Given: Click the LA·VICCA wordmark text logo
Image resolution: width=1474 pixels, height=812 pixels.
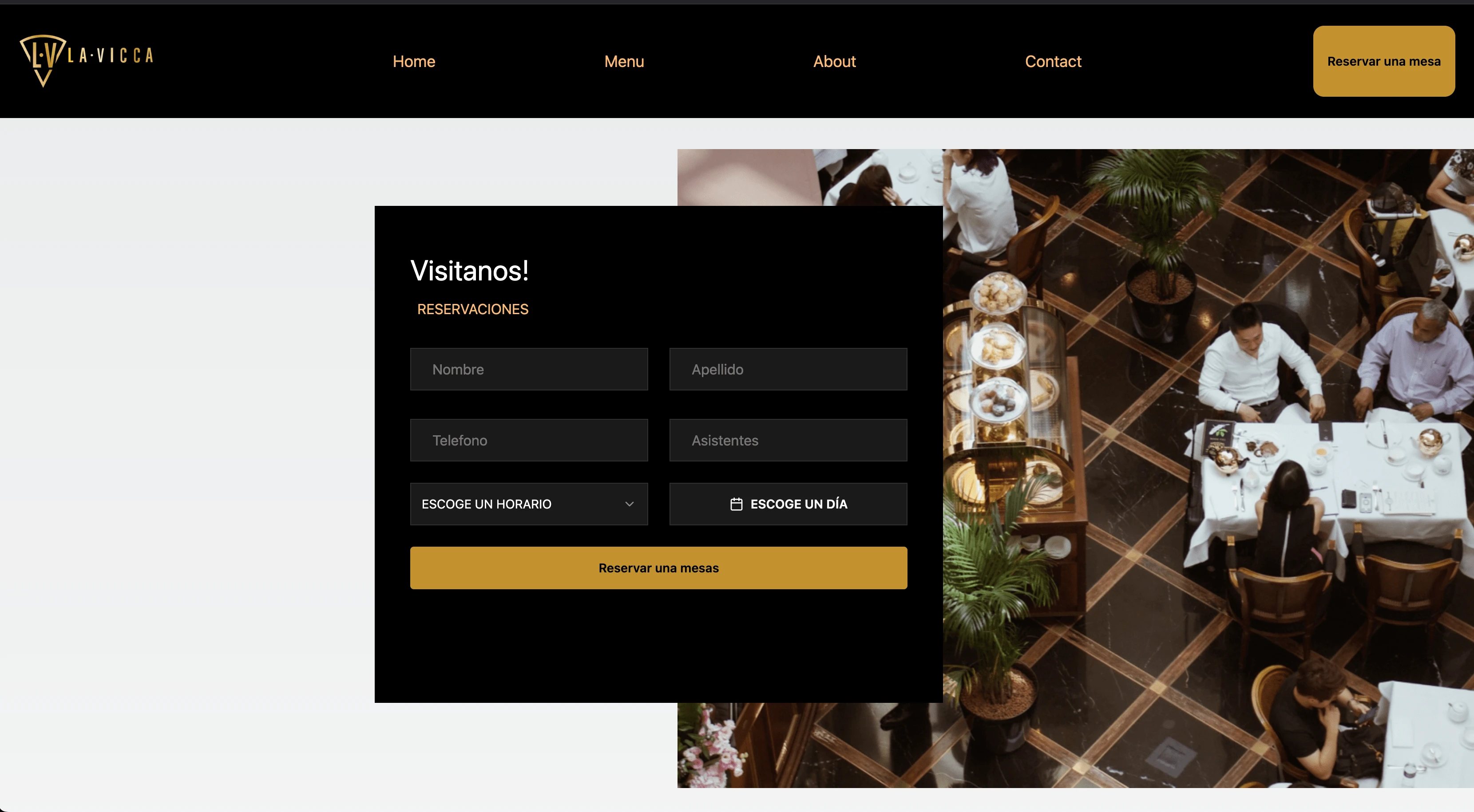Looking at the screenshot, I should (x=111, y=55).
